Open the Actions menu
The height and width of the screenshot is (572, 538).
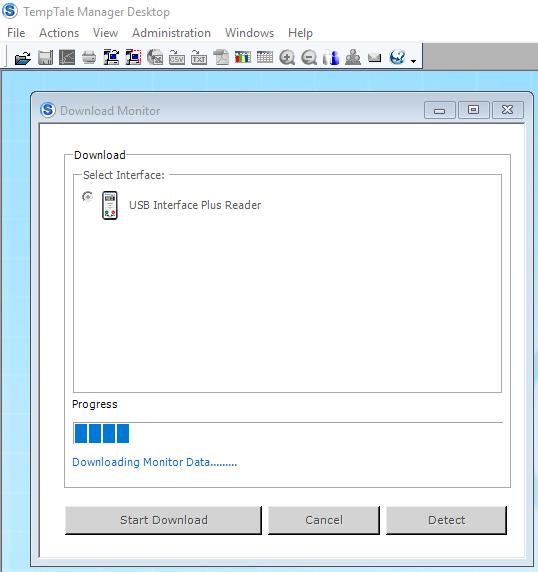pyautogui.click(x=59, y=33)
